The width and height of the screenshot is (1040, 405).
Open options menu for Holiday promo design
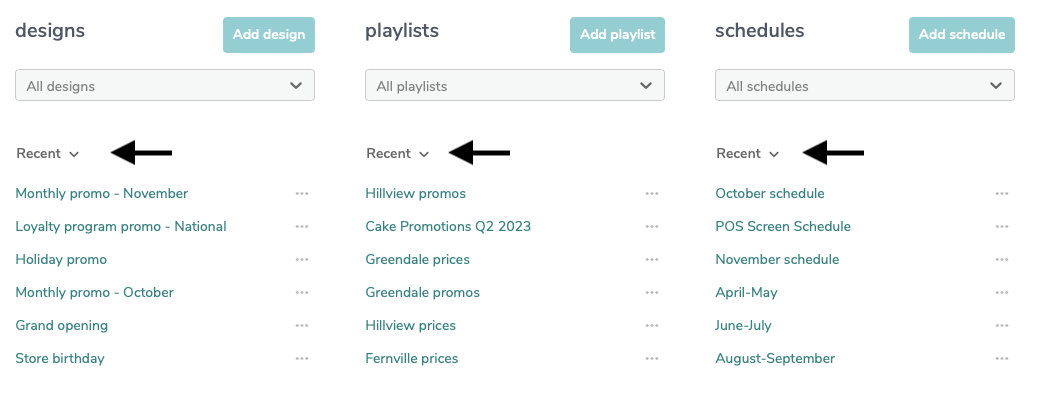point(302,260)
